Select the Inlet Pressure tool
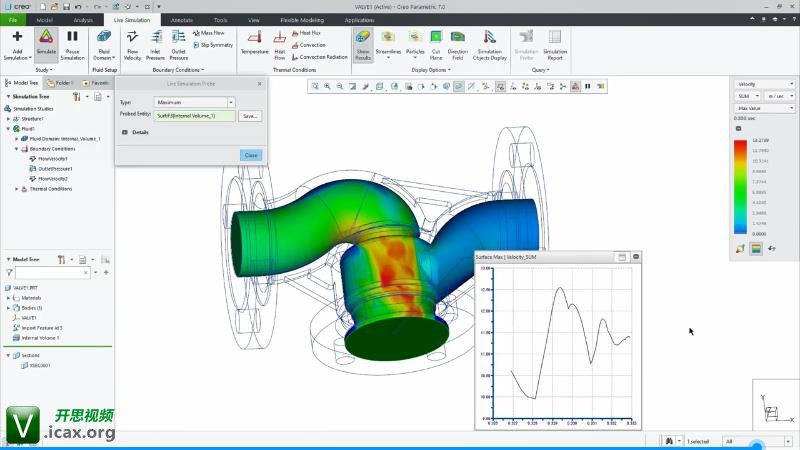This screenshot has height=450, width=800. [155, 44]
